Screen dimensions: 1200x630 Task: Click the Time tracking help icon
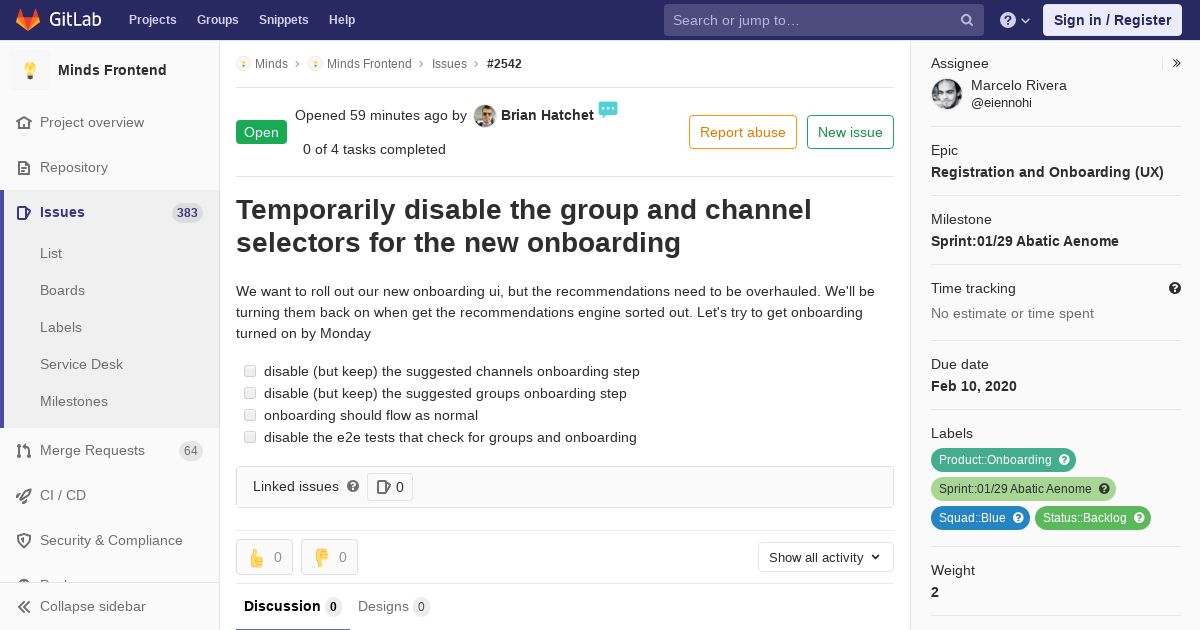click(1175, 288)
